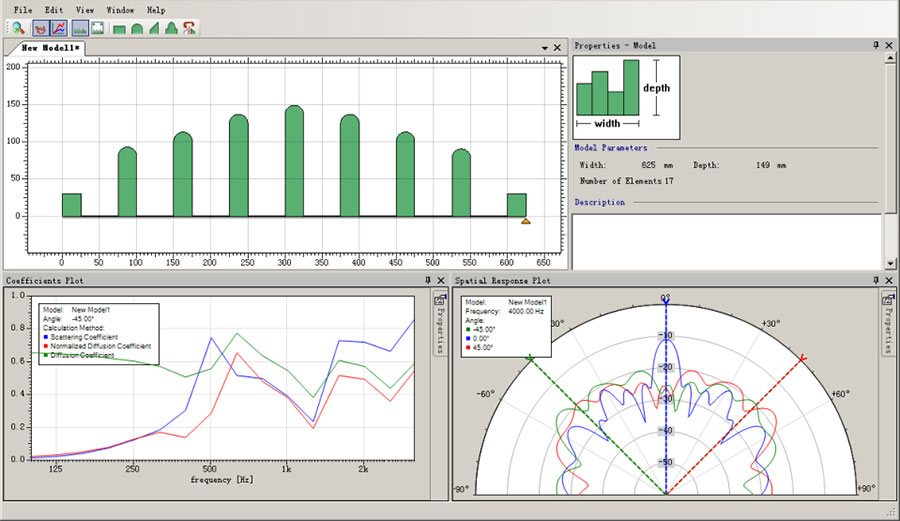Toggle the coefficients line chart toolbar button
This screenshot has width=900, height=521.
point(58,27)
